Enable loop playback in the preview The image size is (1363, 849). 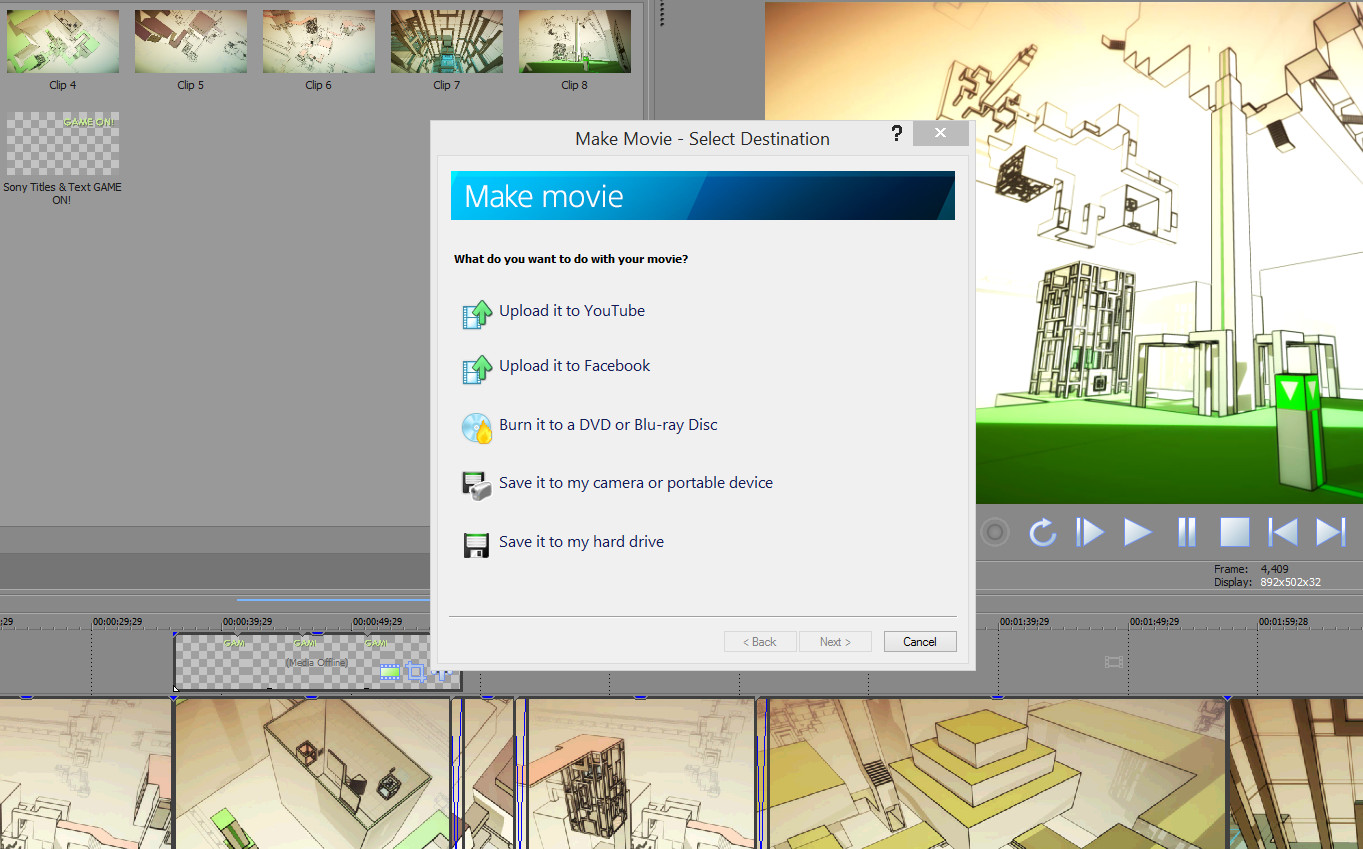coord(1042,532)
